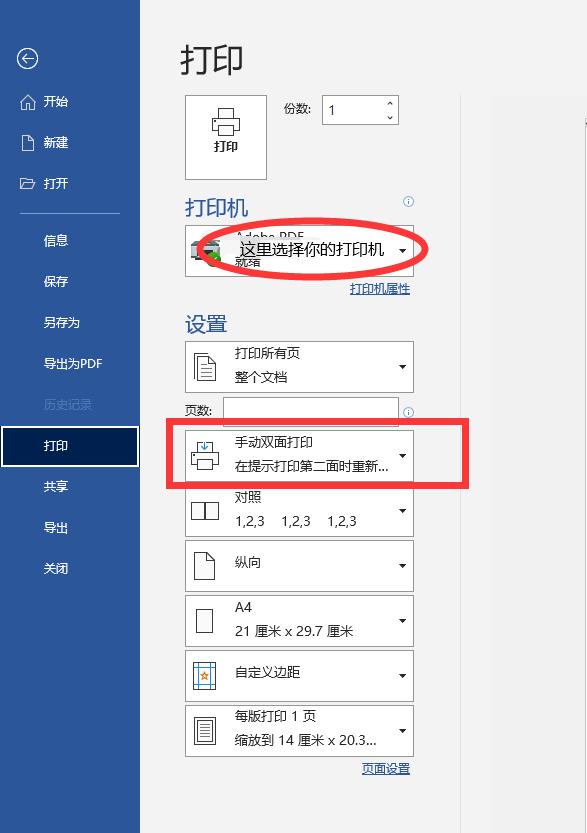Viewport: 587px width, 833px height.
Task: Decrease copies with the down stepper arrow
Action: coord(390,117)
